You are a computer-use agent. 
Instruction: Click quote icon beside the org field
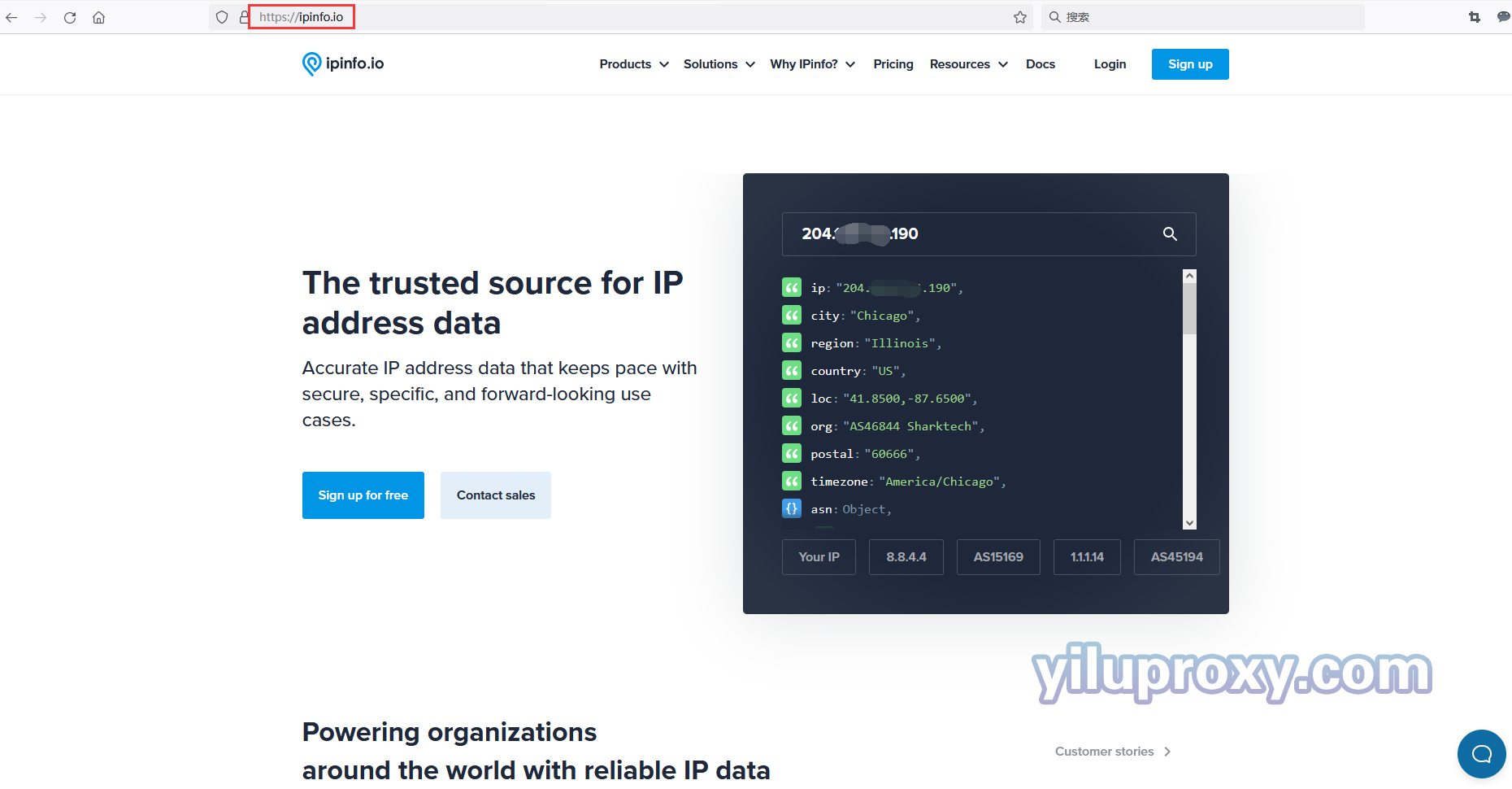(792, 425)
